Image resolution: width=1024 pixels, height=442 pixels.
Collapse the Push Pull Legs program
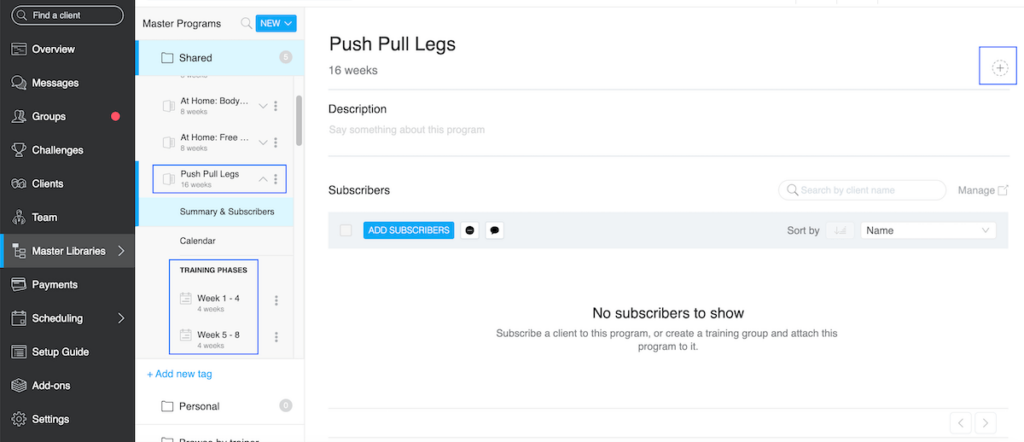263,179
